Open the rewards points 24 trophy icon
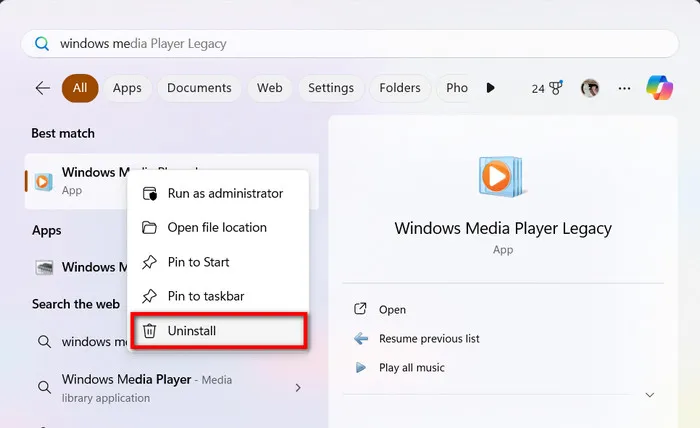This screenshot has width=700, height=428. (546, 88)
